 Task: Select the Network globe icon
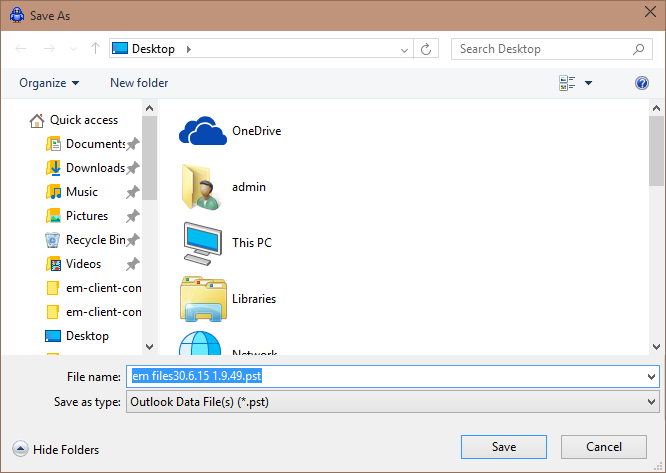pos(200,343)
